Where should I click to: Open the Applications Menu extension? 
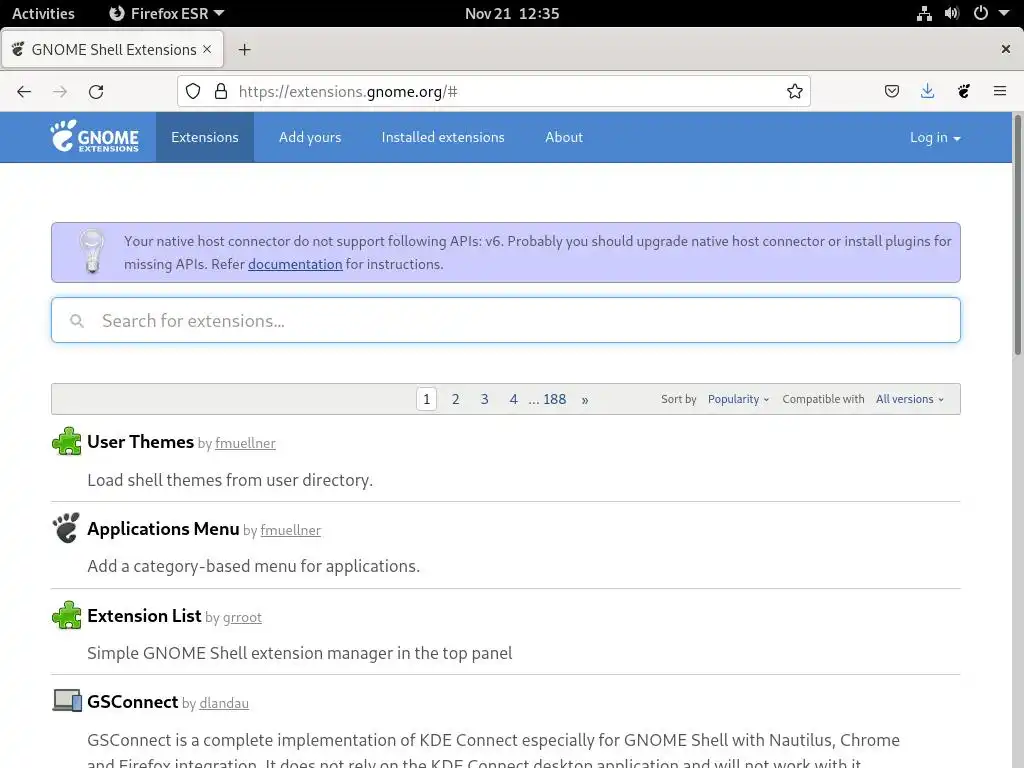163,528
